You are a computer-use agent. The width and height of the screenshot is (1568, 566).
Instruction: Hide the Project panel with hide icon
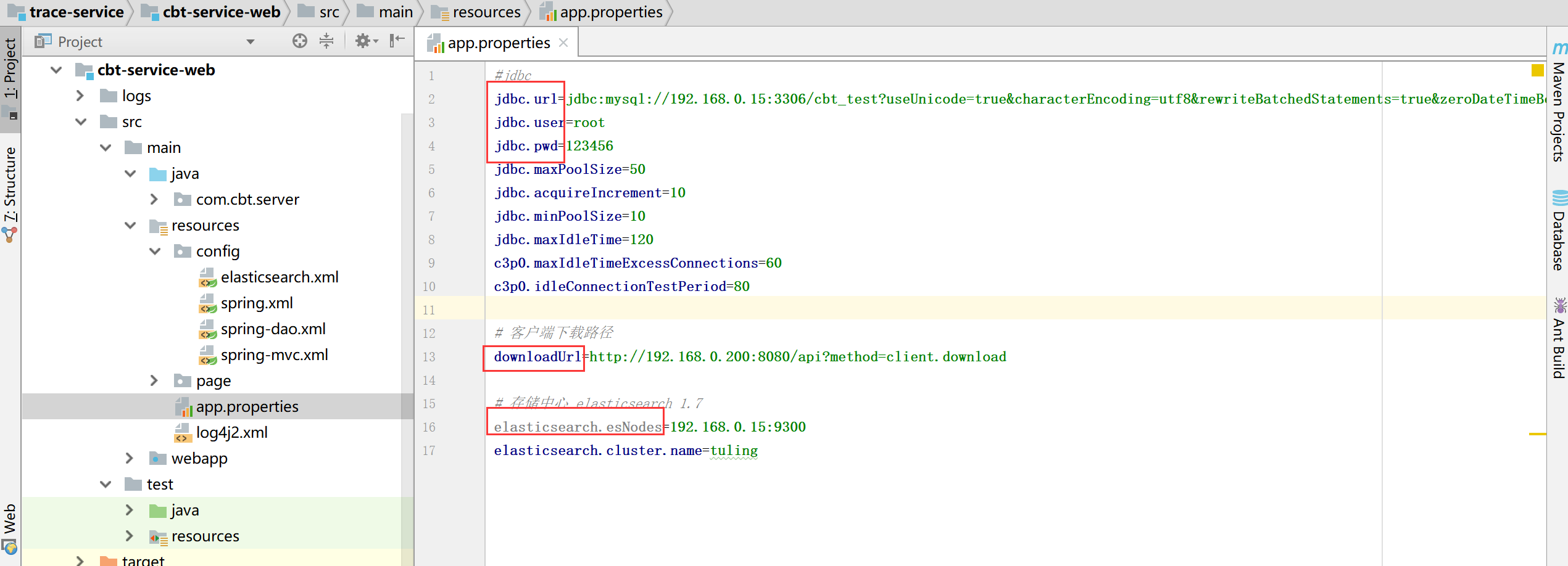(x=397, y=41)
